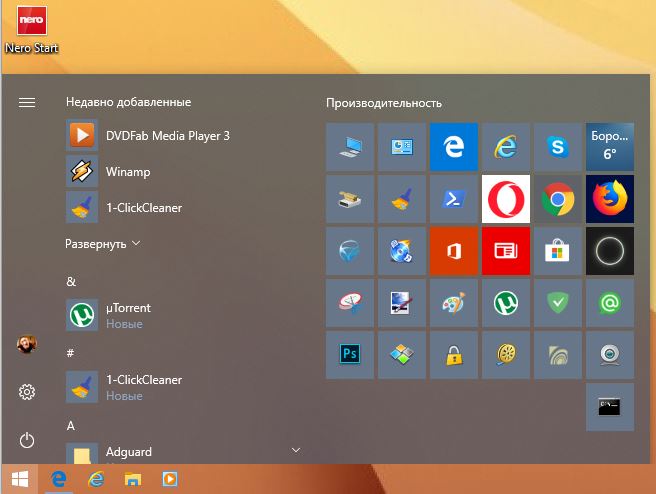Open the red News tile
The width and height of the screenshot is (656, 494).
coord(505,251)
